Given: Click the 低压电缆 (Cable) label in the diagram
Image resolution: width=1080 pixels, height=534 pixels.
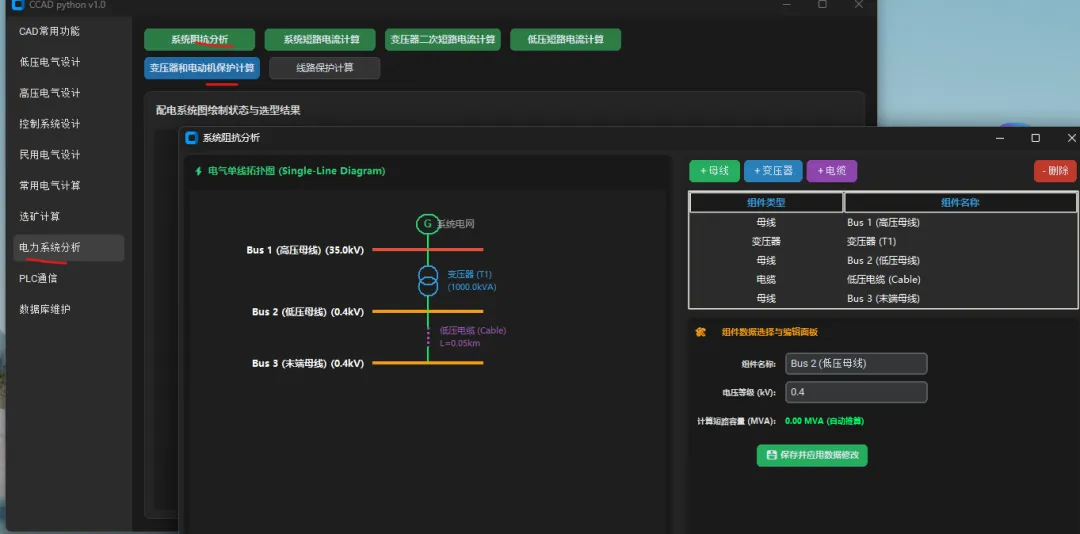Looking at the screenshot, I should click(x=472, y=331).
